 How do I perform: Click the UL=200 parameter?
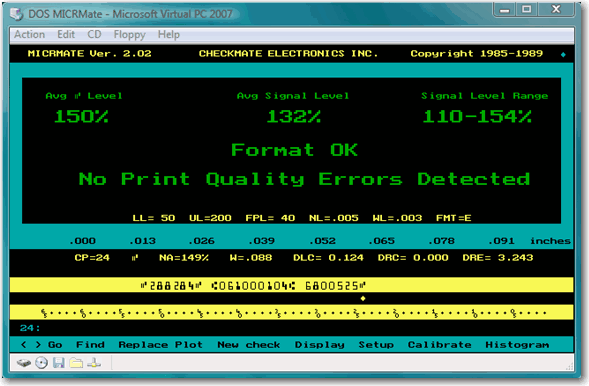click(210, 218)
